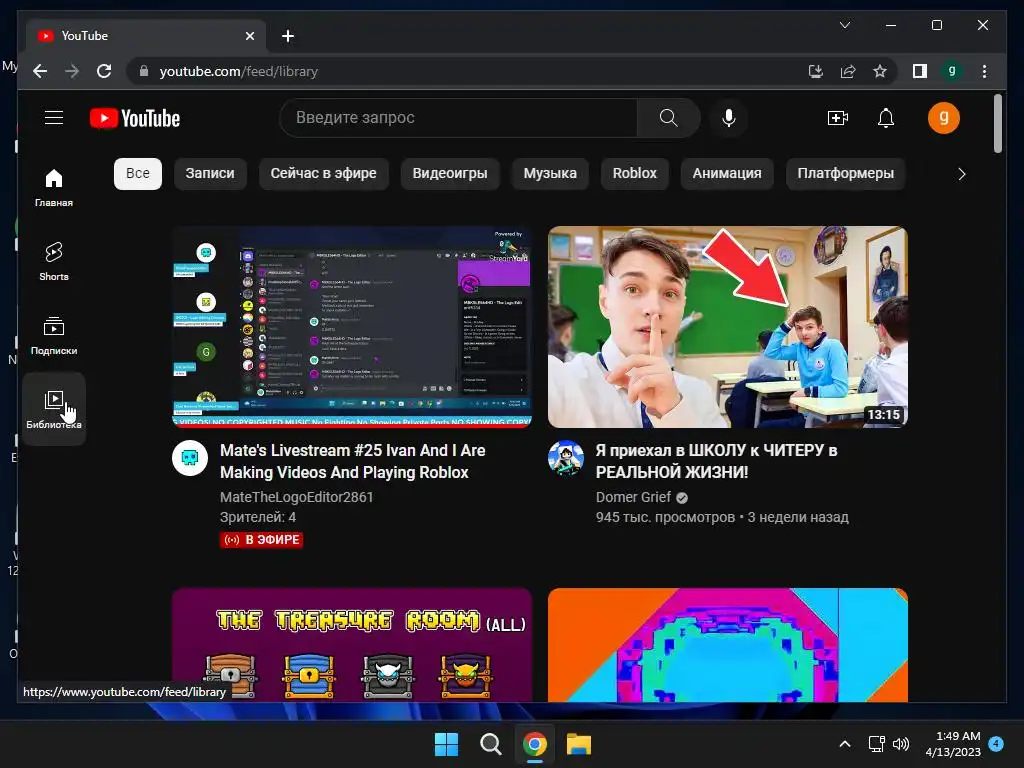The image size is (1024, 768).
Task: Click Chrome icon in taskbar
Action: coord(535,744)
